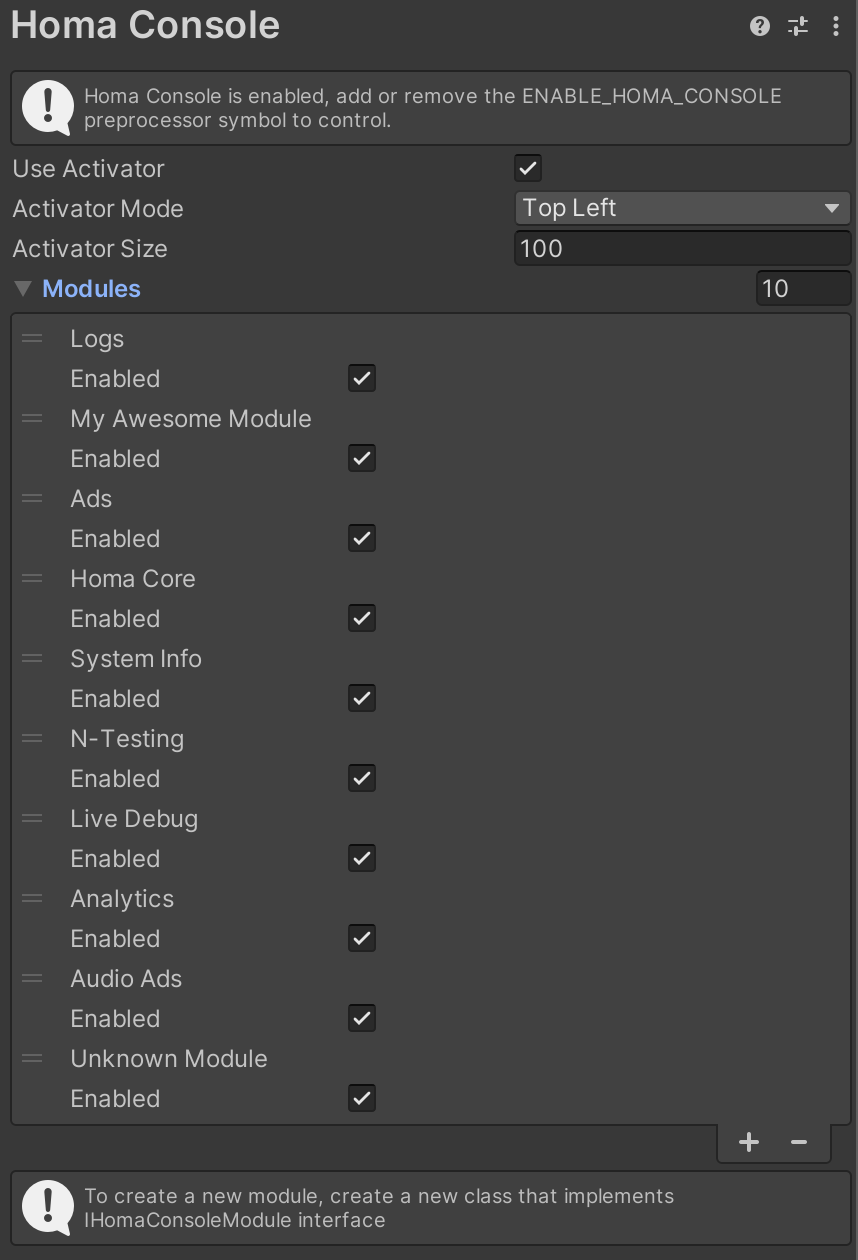Click the Modules header label

(91, 289)
